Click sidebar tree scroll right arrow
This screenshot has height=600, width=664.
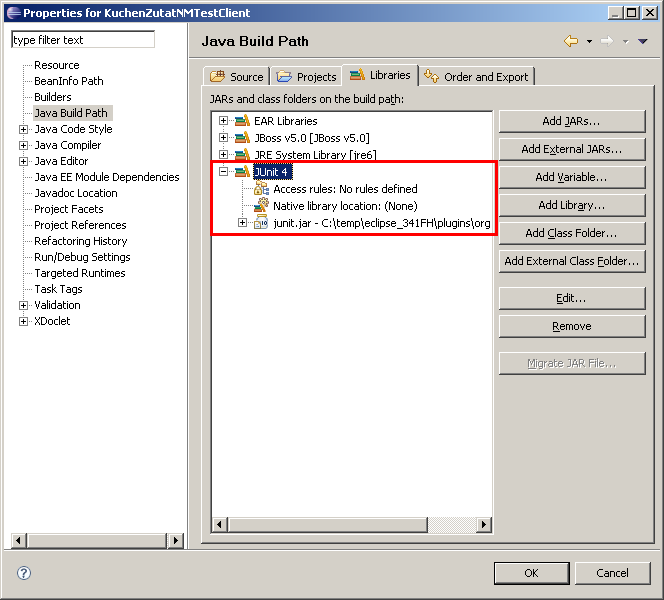pyautogui.click(x=176, y=540)
